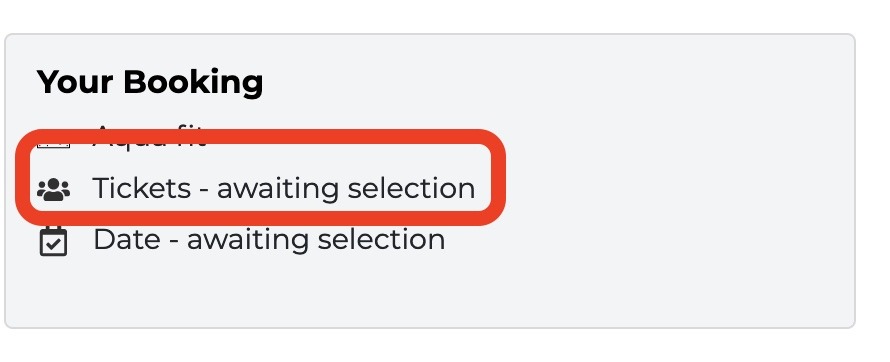Click the checkmark inside the calendar icon

pyautogui.click(x=54, y=245)
